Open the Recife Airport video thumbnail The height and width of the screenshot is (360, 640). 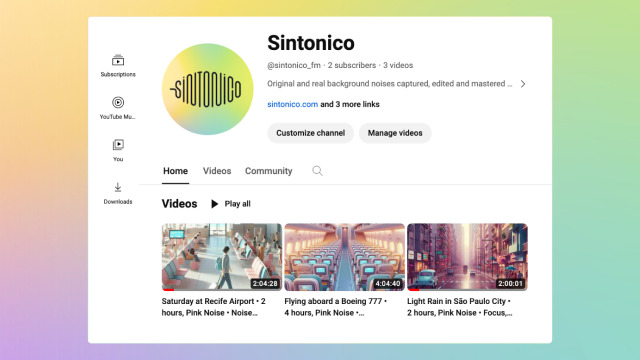(x=222, y=257)
